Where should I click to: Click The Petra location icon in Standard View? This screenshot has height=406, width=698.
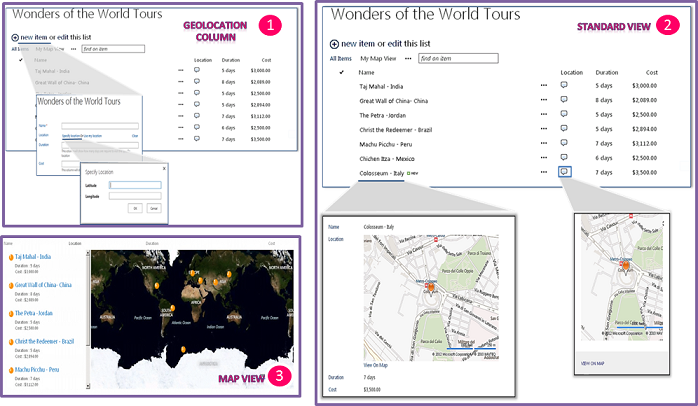coord(564,114)
